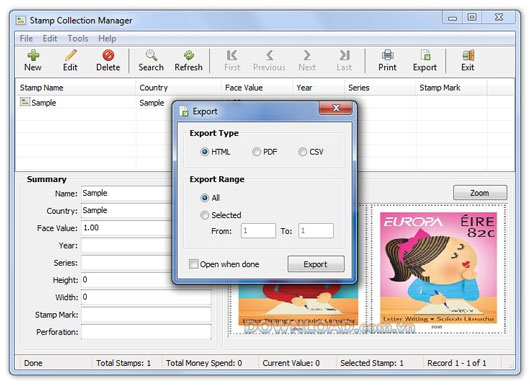This screenshot has width=530, height=385.
Task: Sort by Year column header
Action: pos(318,88)
